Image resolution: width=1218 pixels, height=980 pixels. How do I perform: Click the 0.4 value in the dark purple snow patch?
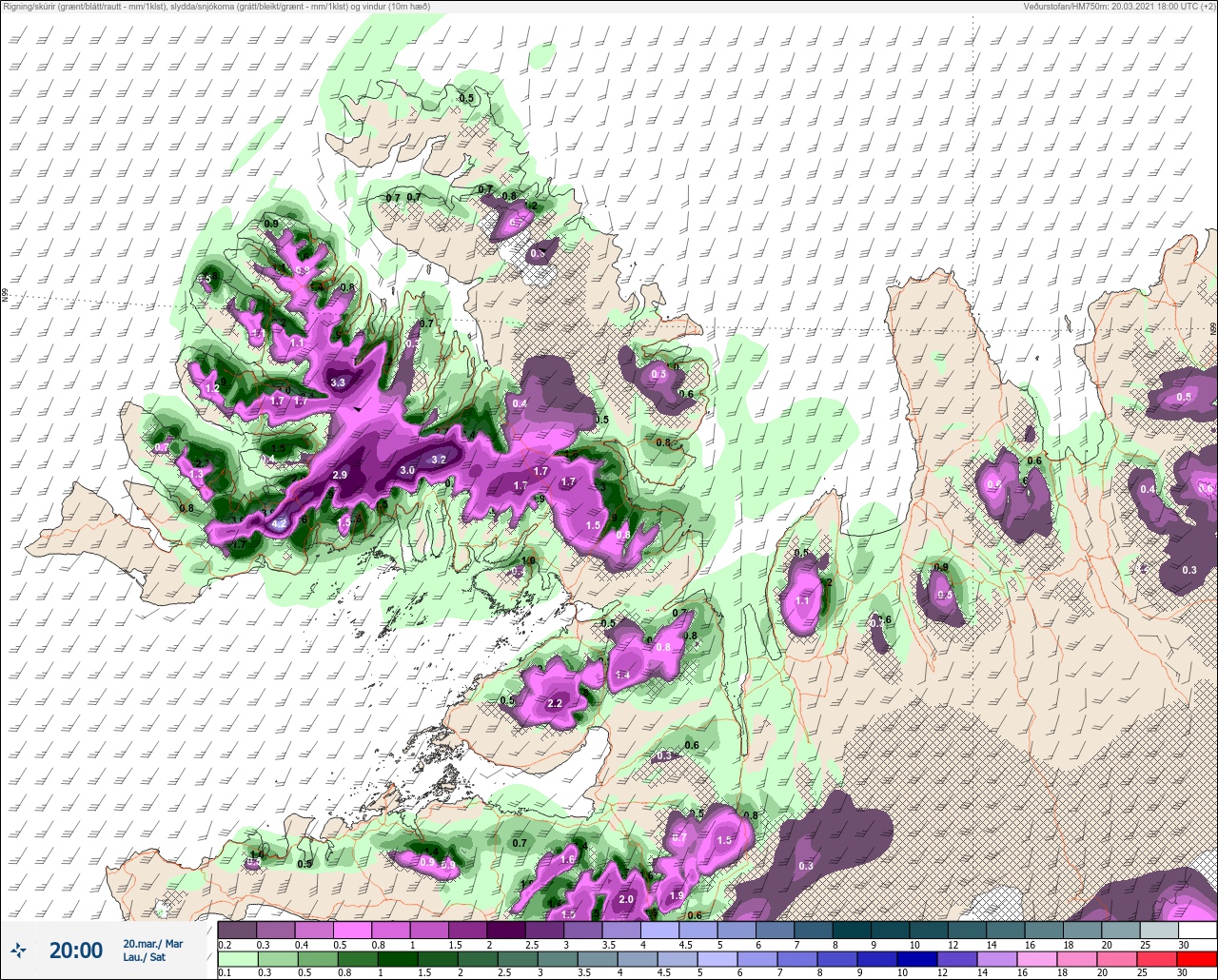[520, 403]
